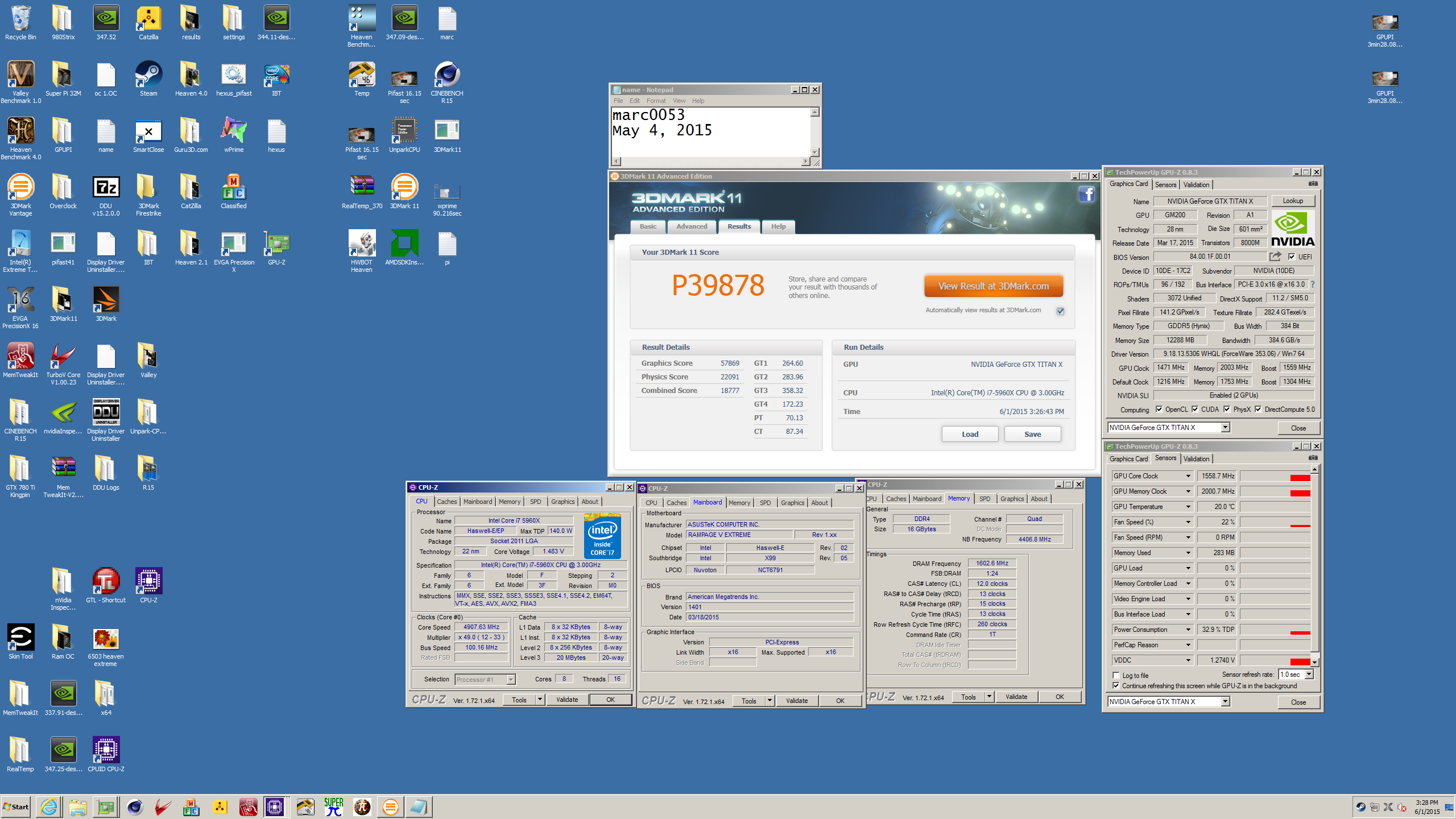
Task: Uncheck Continue refreshing in background checkbox
Action: [x=1116, y=686]
